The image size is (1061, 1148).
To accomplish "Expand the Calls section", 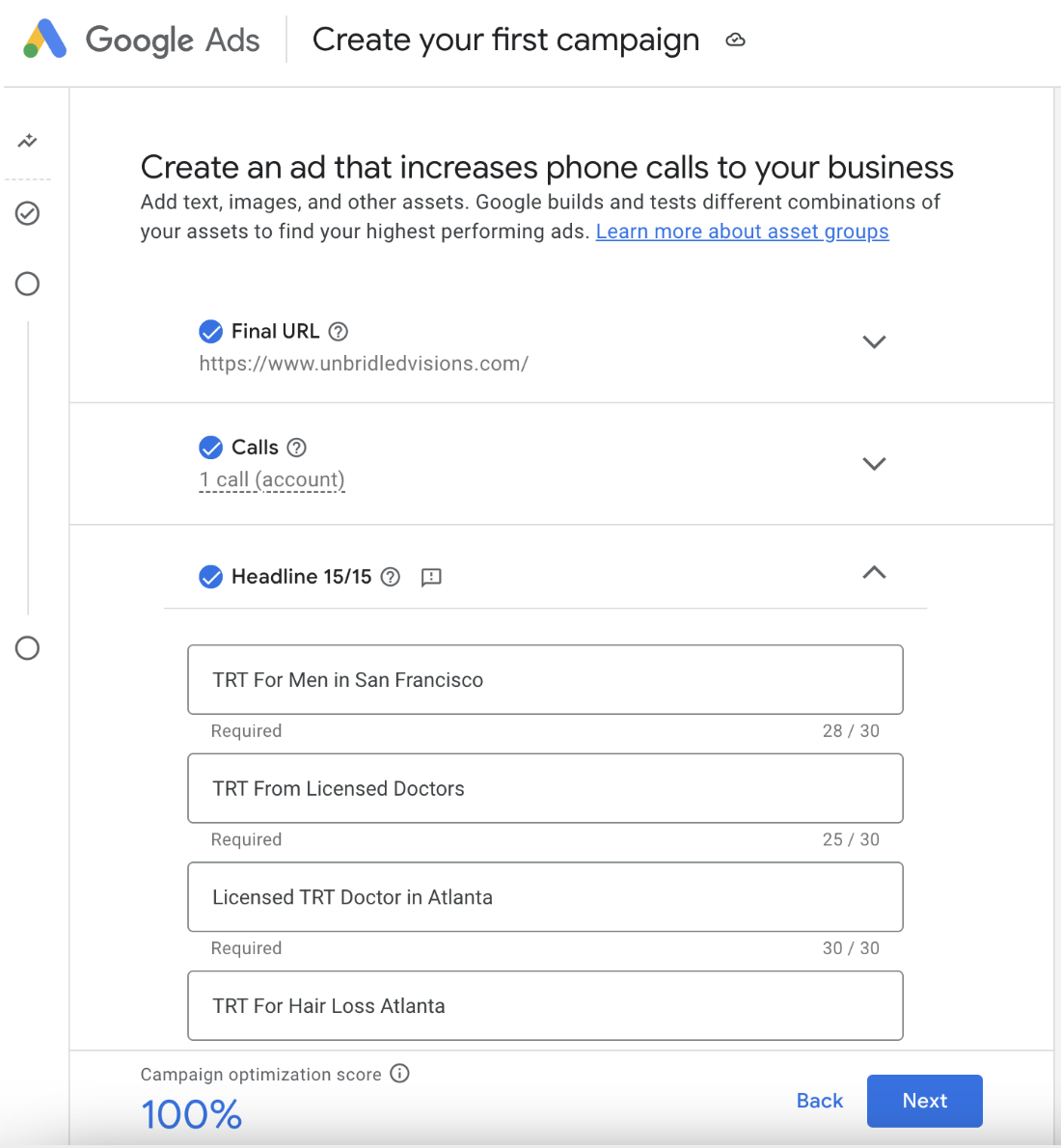I will [874, 464].
